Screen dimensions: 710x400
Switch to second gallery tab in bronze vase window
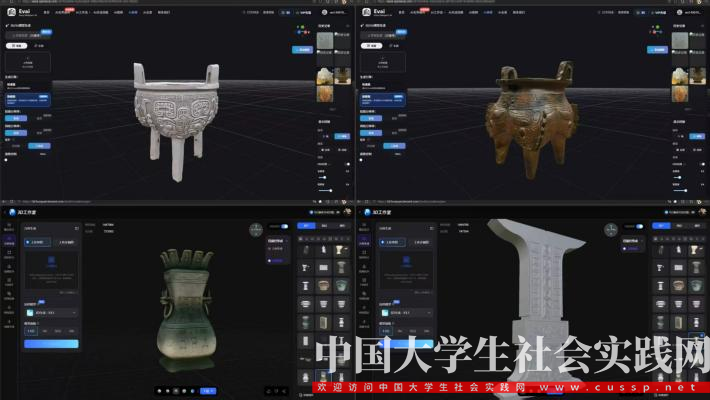tap(324, 226)
